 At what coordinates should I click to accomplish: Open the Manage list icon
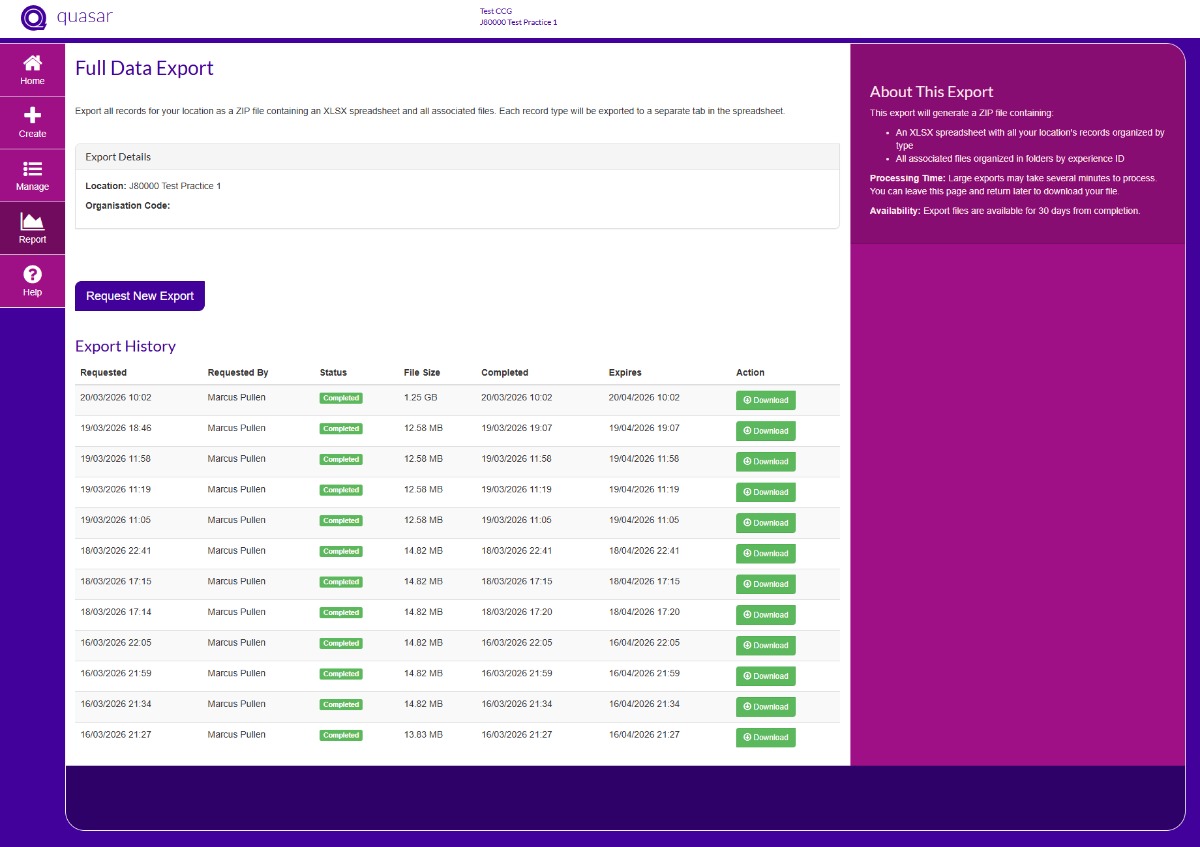coord(32,168)
